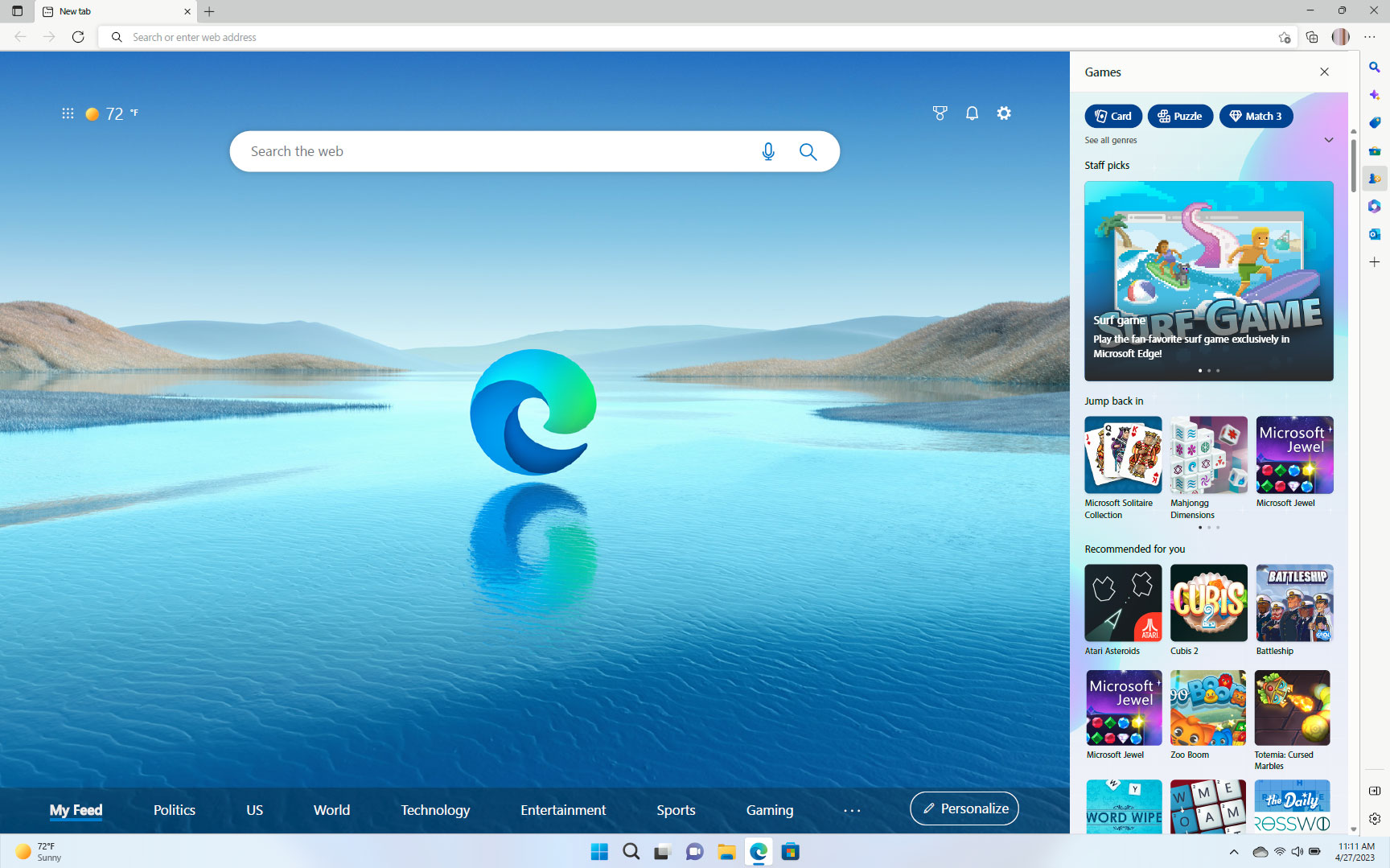Switch to the Technology feed tab
Viewport: 1390px width, 868px height.
coord(435,810)
